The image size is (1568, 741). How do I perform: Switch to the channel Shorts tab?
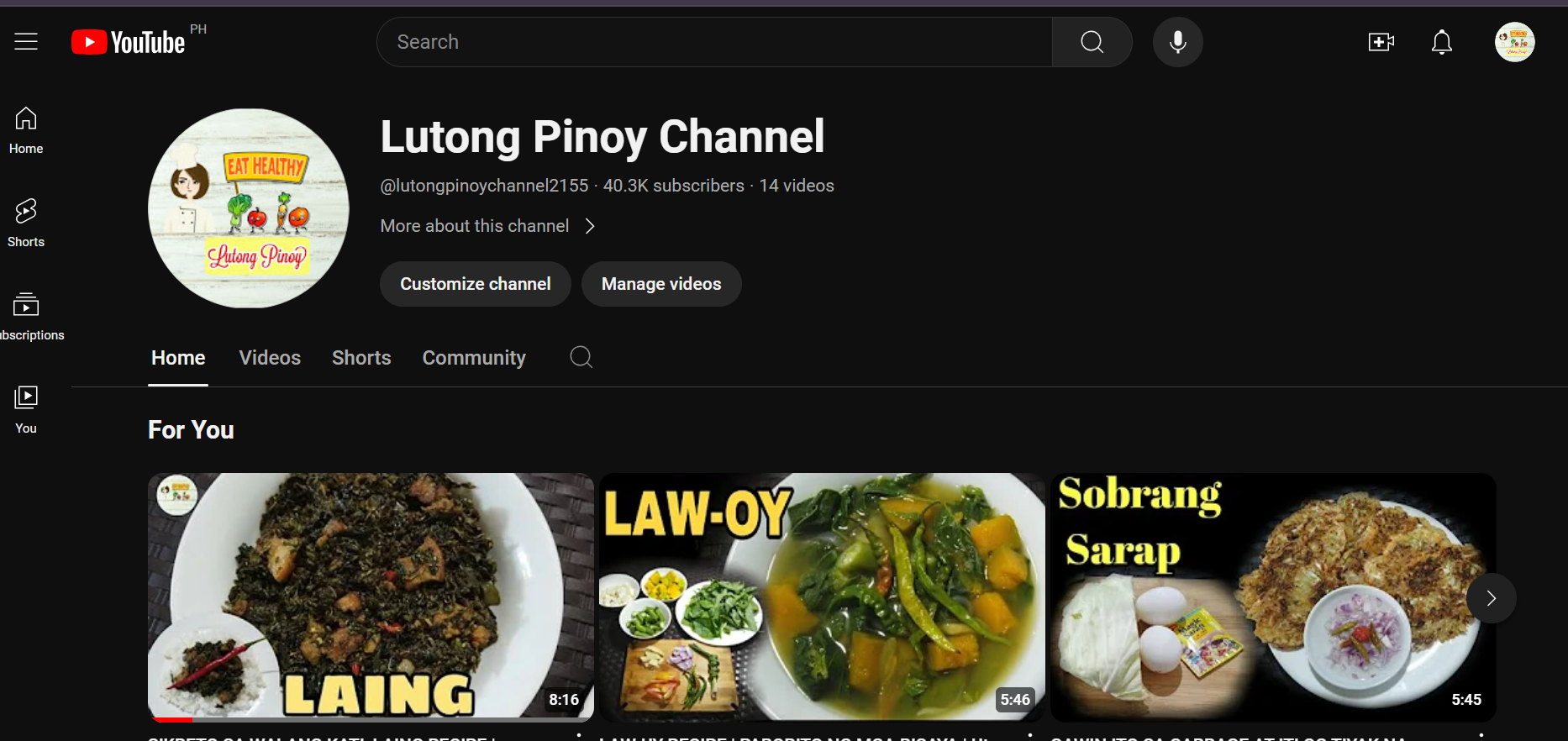[x=361, y=358]
